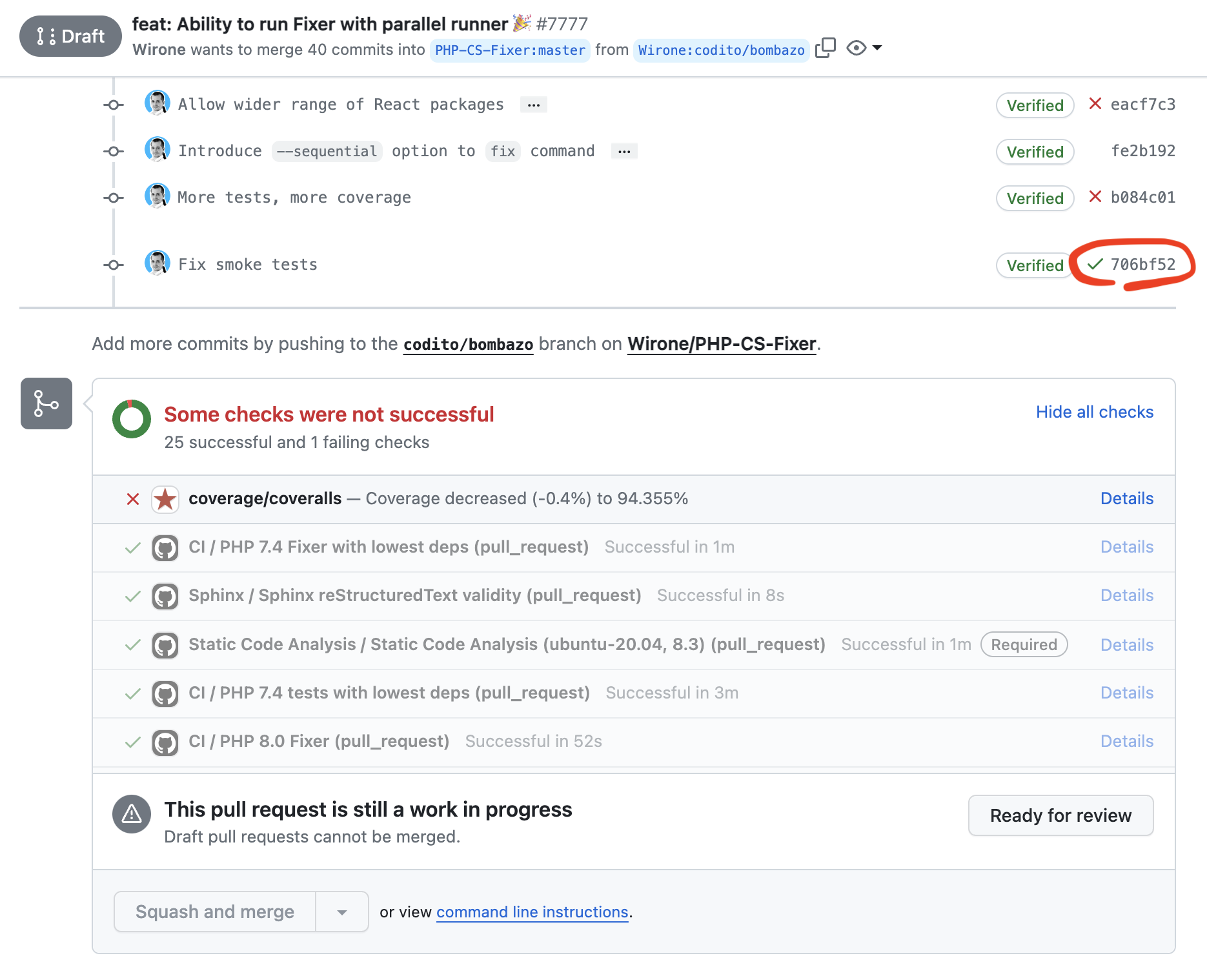Click Verified badge on b084c01 commit
1207x980 pixels.
1035,198
